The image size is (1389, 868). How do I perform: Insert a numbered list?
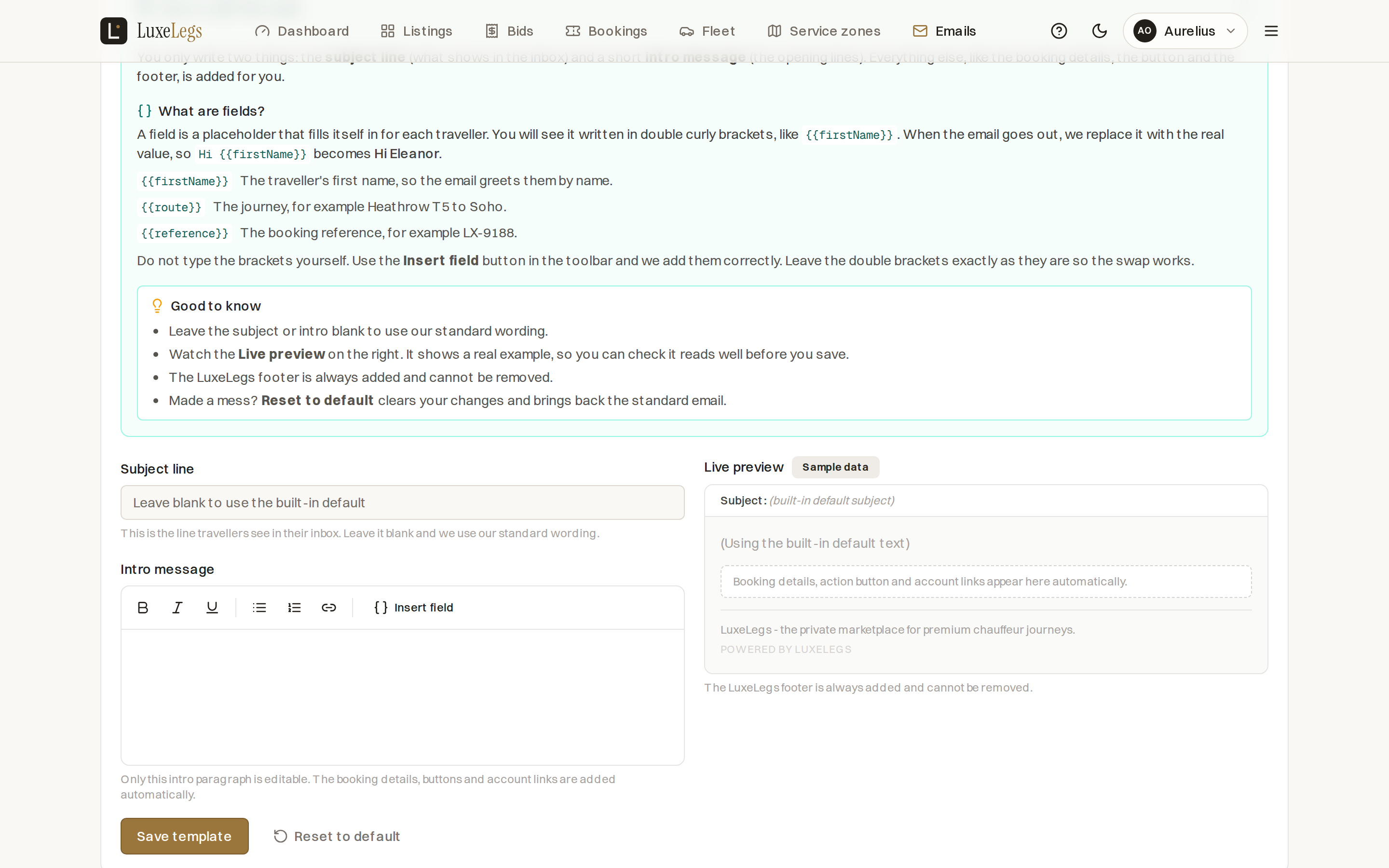(295, 608)
